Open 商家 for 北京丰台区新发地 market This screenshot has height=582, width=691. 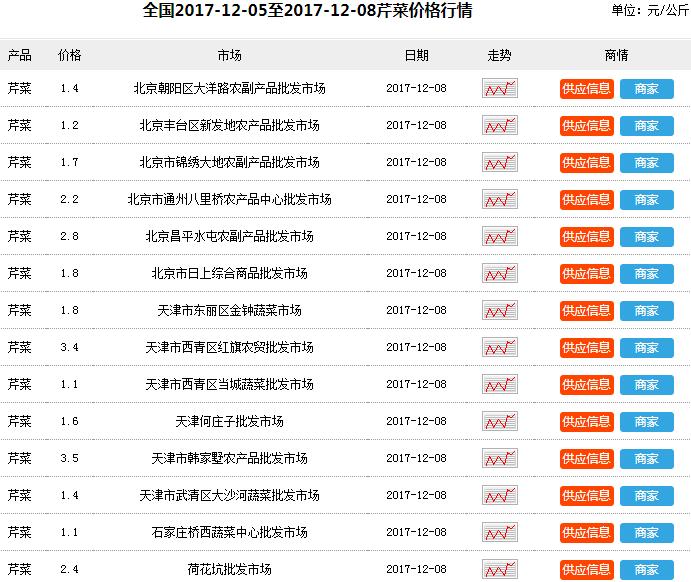(x=646, y=126)
